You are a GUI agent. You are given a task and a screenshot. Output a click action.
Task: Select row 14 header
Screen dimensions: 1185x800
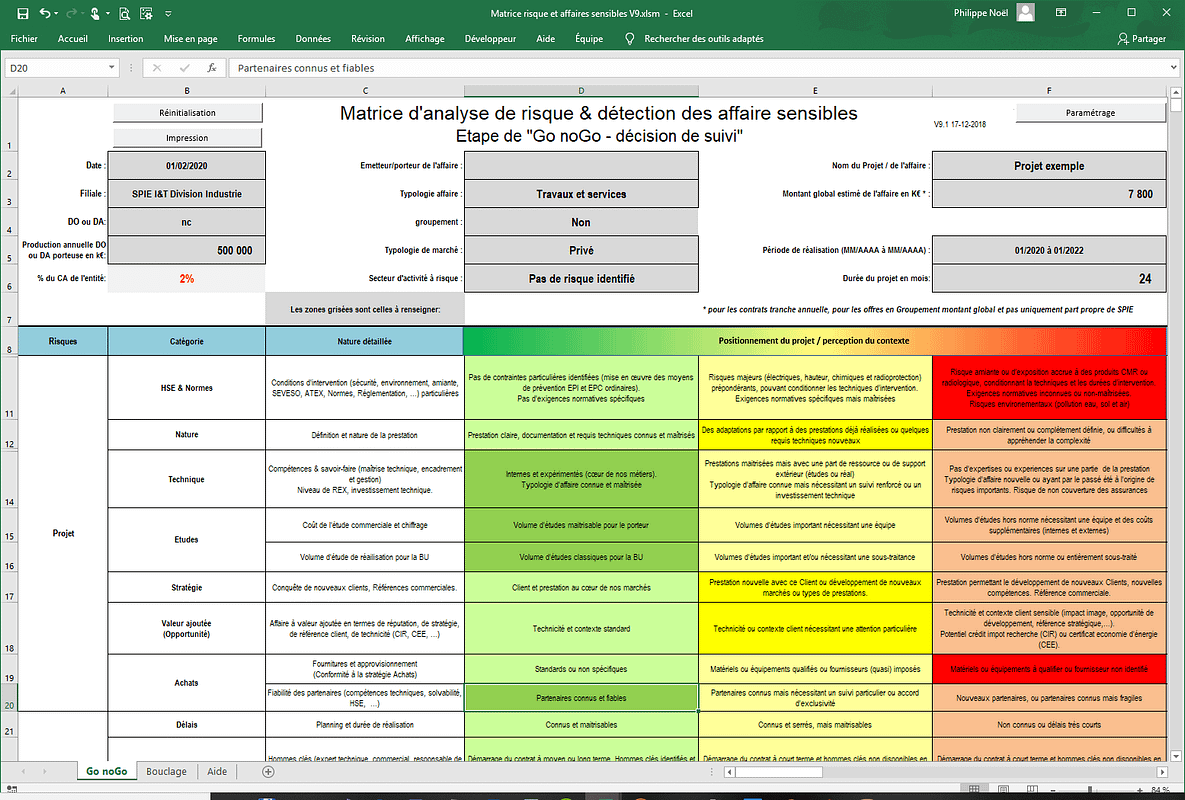9,479
